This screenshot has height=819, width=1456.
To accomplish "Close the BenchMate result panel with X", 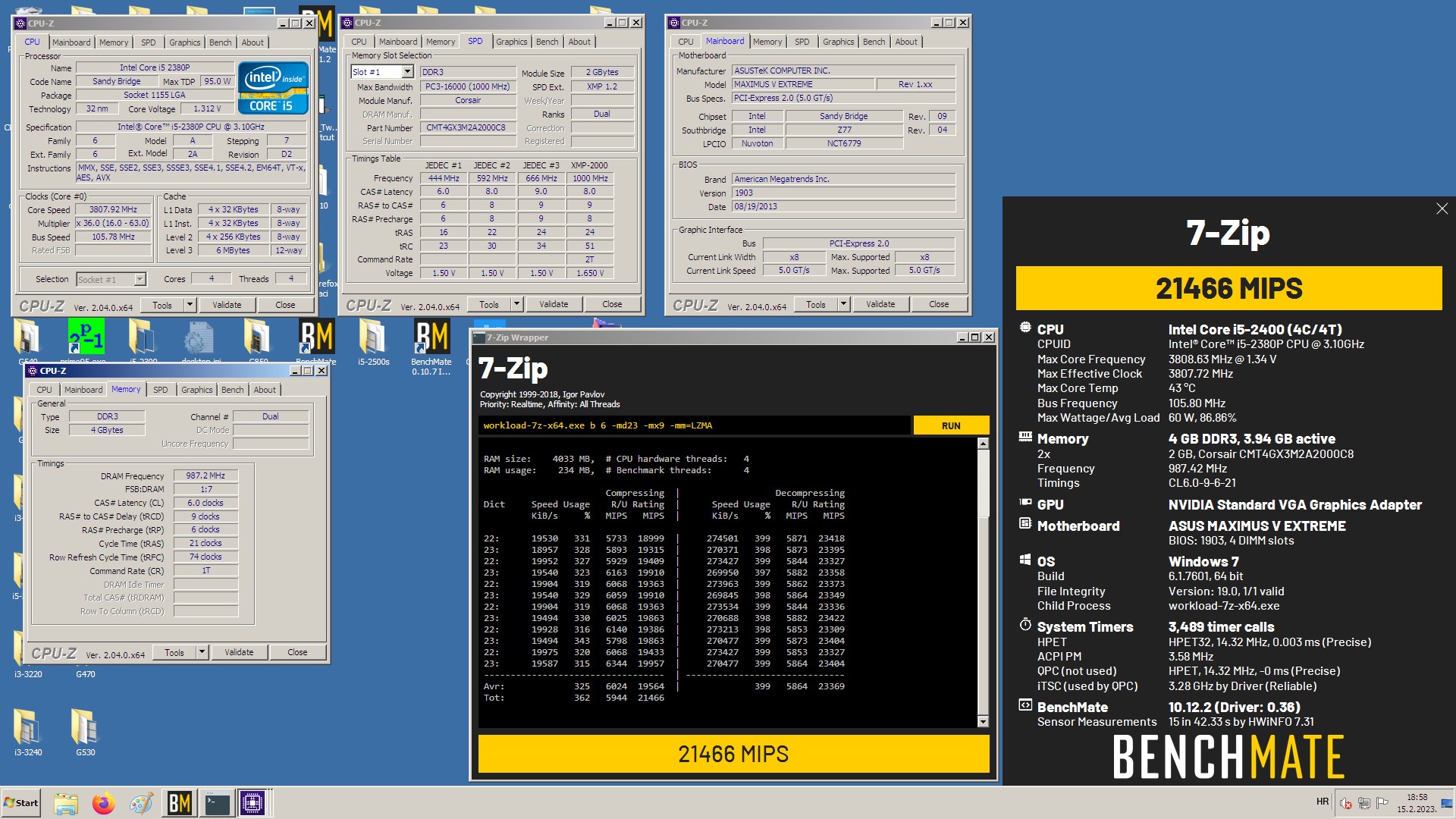I will (1442, 209).
